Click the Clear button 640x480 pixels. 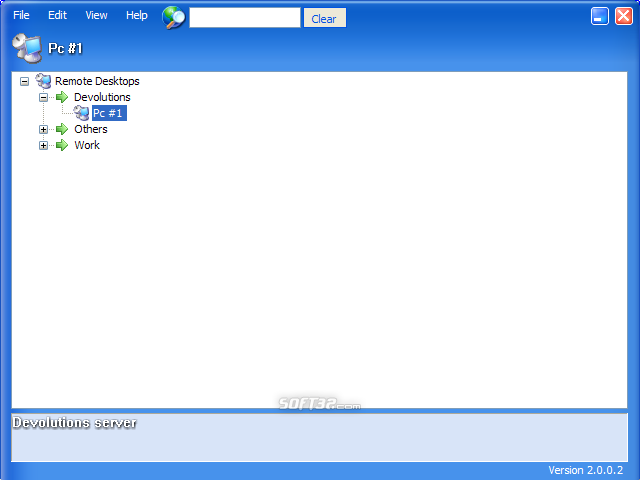click(324, 18)
